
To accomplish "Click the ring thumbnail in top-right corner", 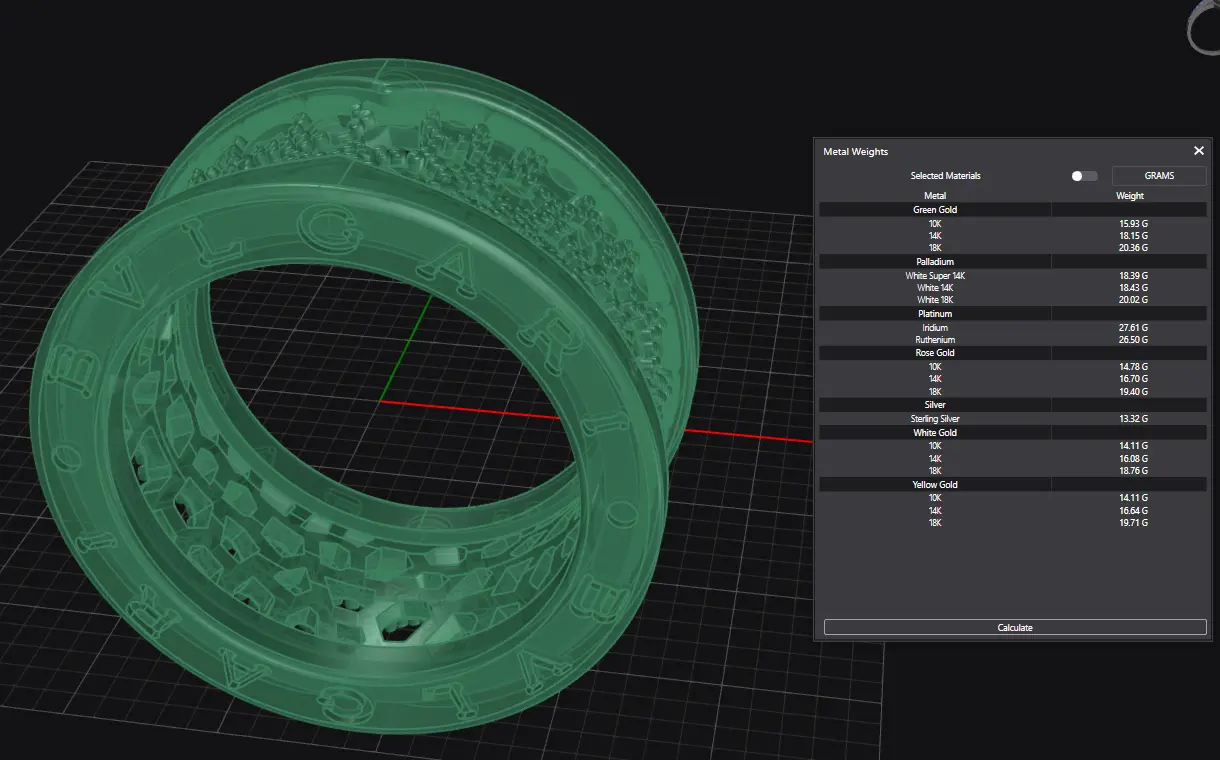I will click(x=1203, y=27).
